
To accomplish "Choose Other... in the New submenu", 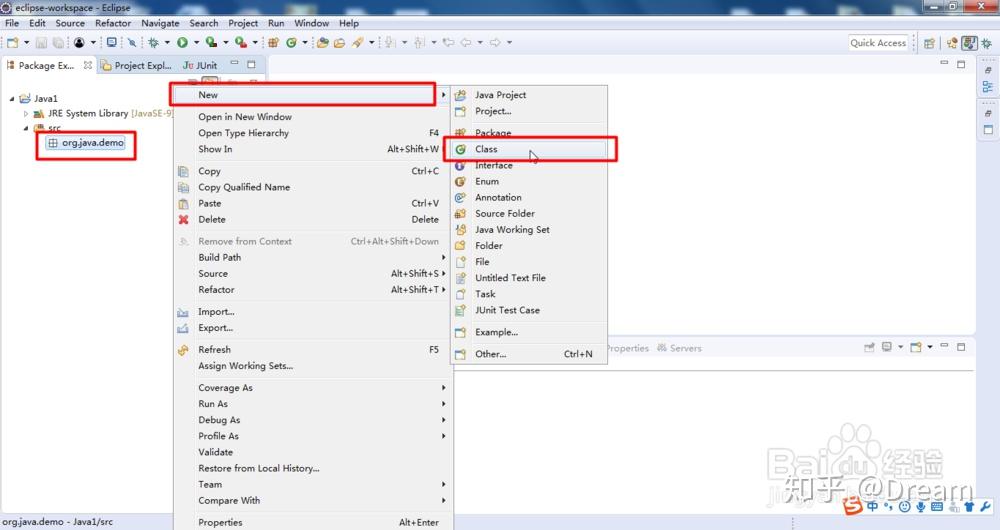I will point(529,354).
